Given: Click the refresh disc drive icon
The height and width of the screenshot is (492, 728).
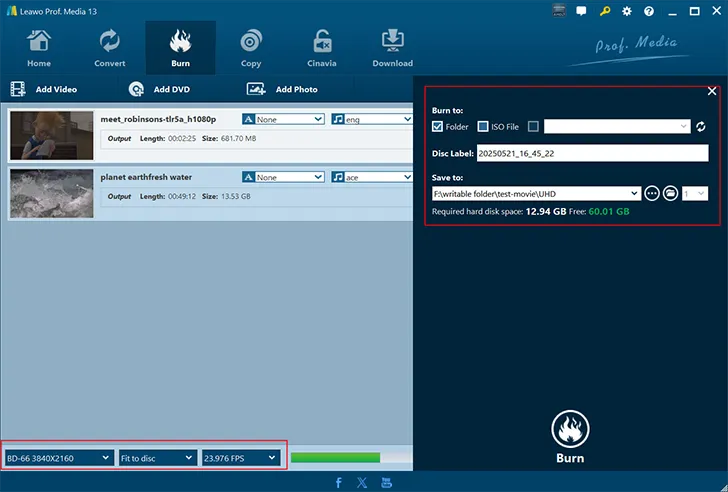Looking at the screenshot, I should [701, 127].
